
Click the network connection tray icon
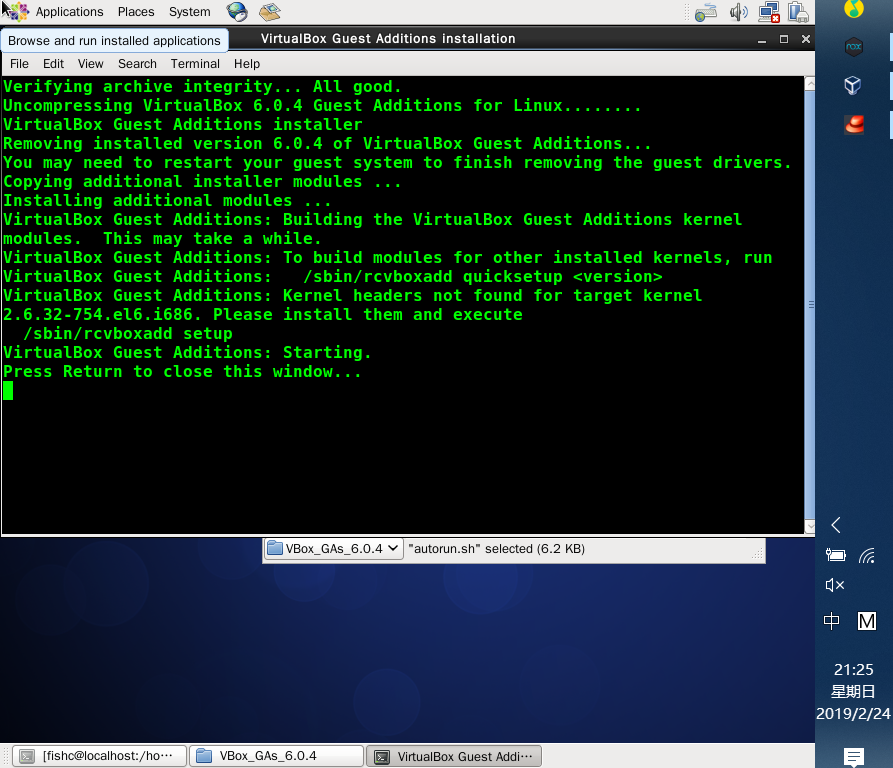[x=769, y=12]
